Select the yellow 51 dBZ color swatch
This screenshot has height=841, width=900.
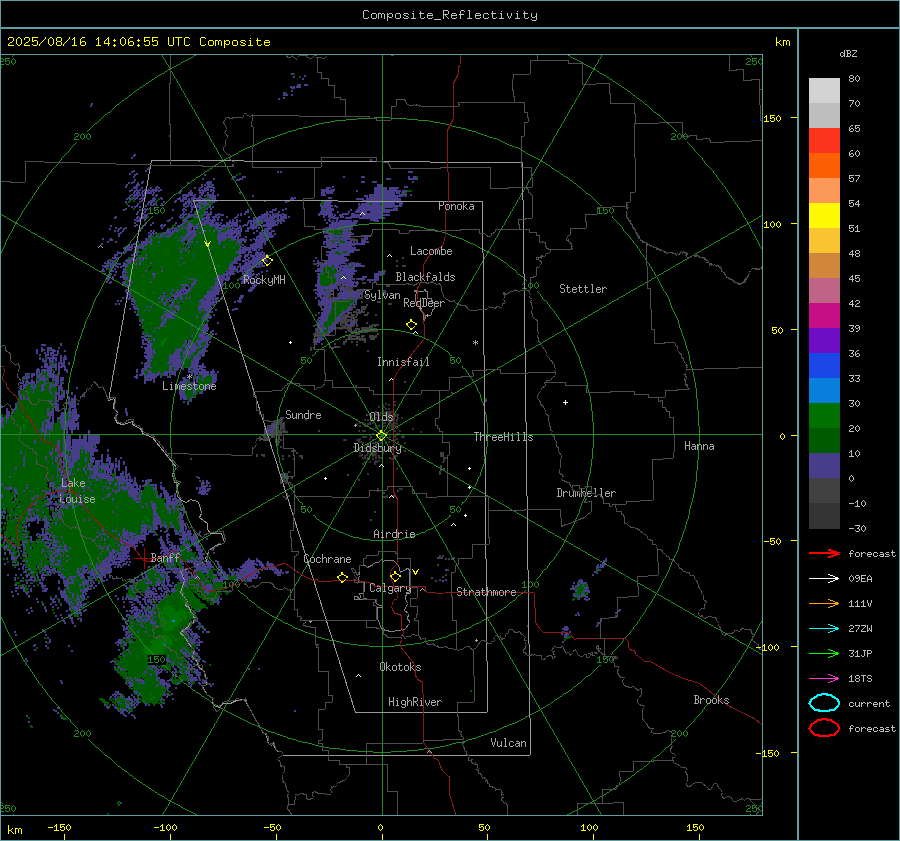(824, 215)
